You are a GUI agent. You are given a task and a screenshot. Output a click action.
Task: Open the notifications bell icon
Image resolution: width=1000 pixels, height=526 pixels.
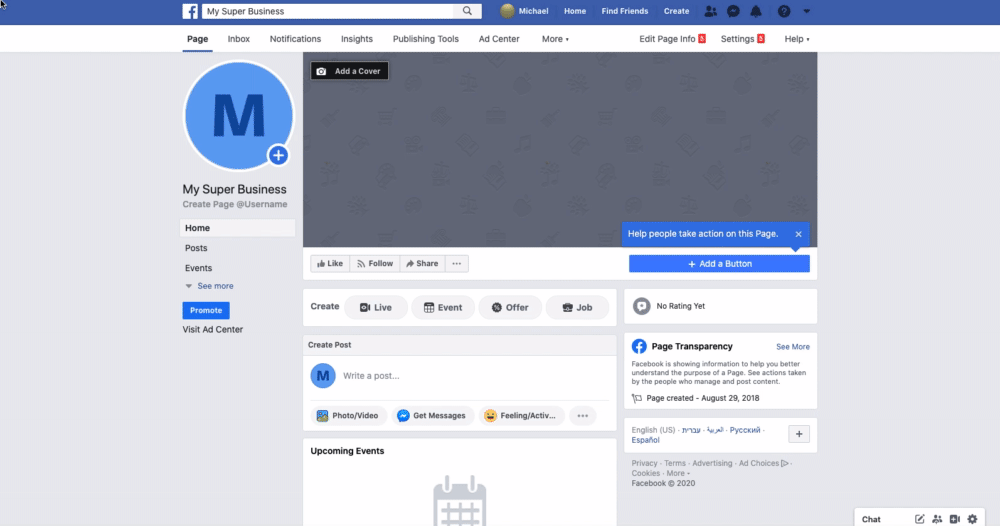point(756,11)
